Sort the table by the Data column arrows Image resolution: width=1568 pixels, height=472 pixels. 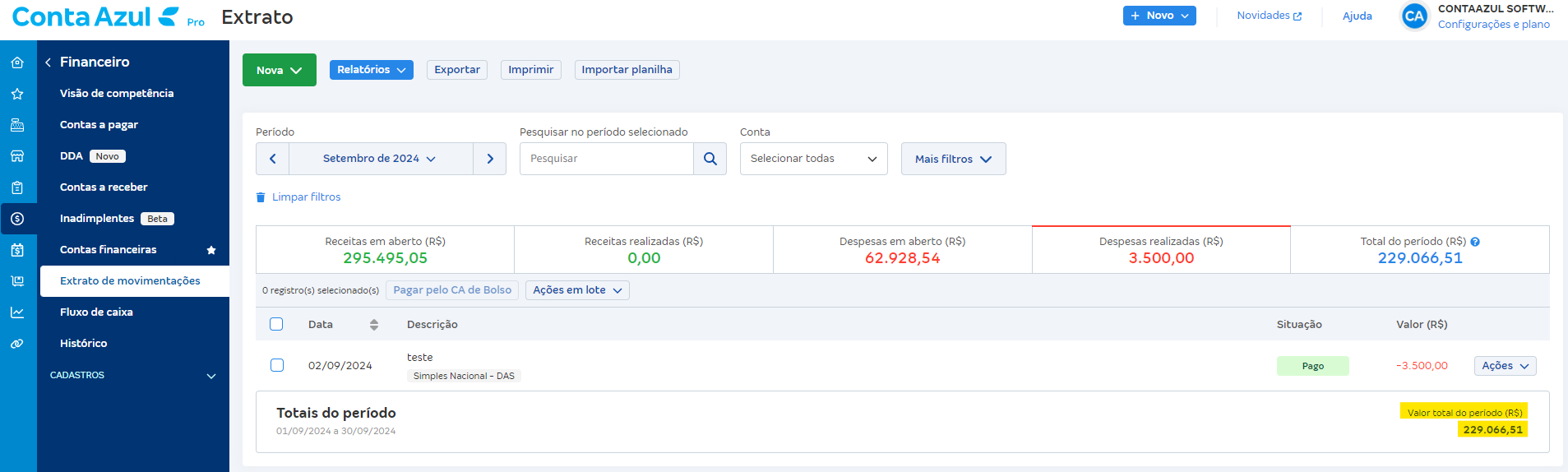(x=374, y=325)
